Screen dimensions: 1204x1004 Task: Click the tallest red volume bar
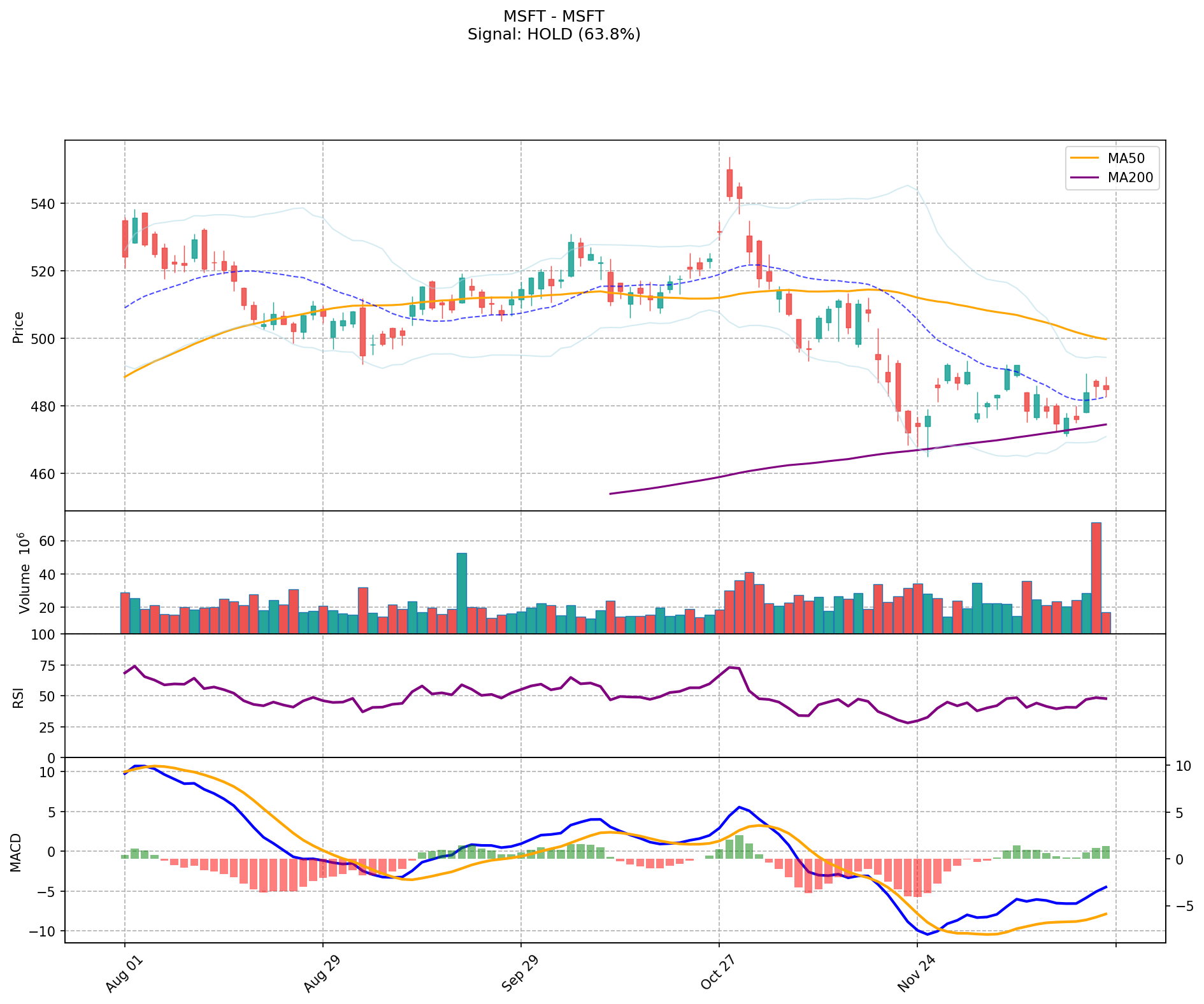[1096, 578]
